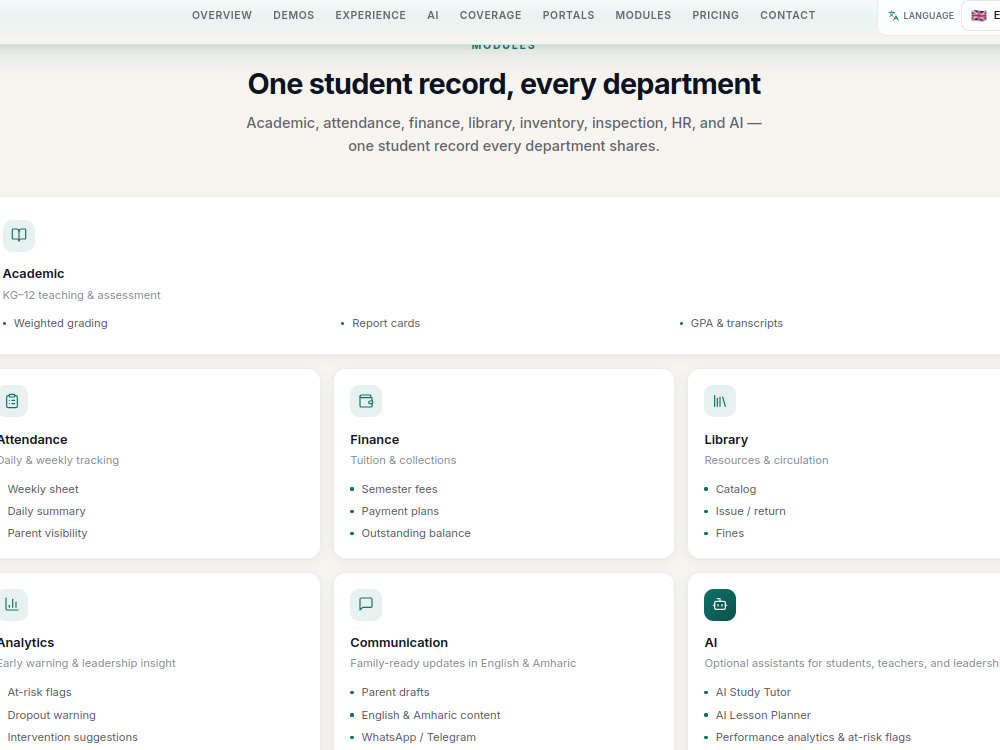The image size is (1000, 750).
Task: Open the Overview nav item
Action: click(x=222, y=15)
